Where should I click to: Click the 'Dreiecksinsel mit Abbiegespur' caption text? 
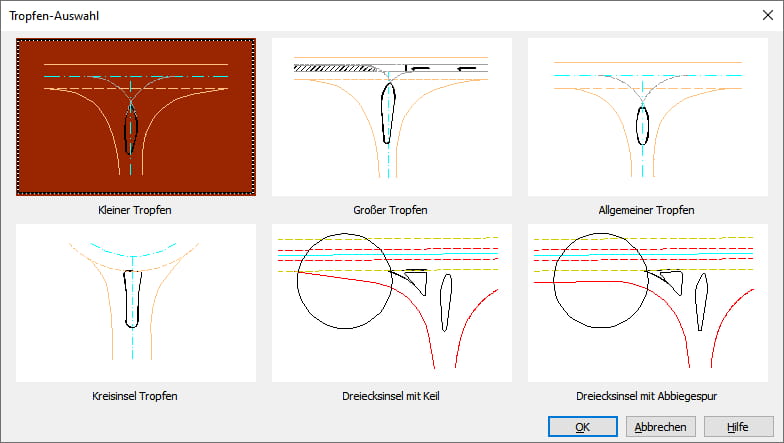[x=646, y=396]
